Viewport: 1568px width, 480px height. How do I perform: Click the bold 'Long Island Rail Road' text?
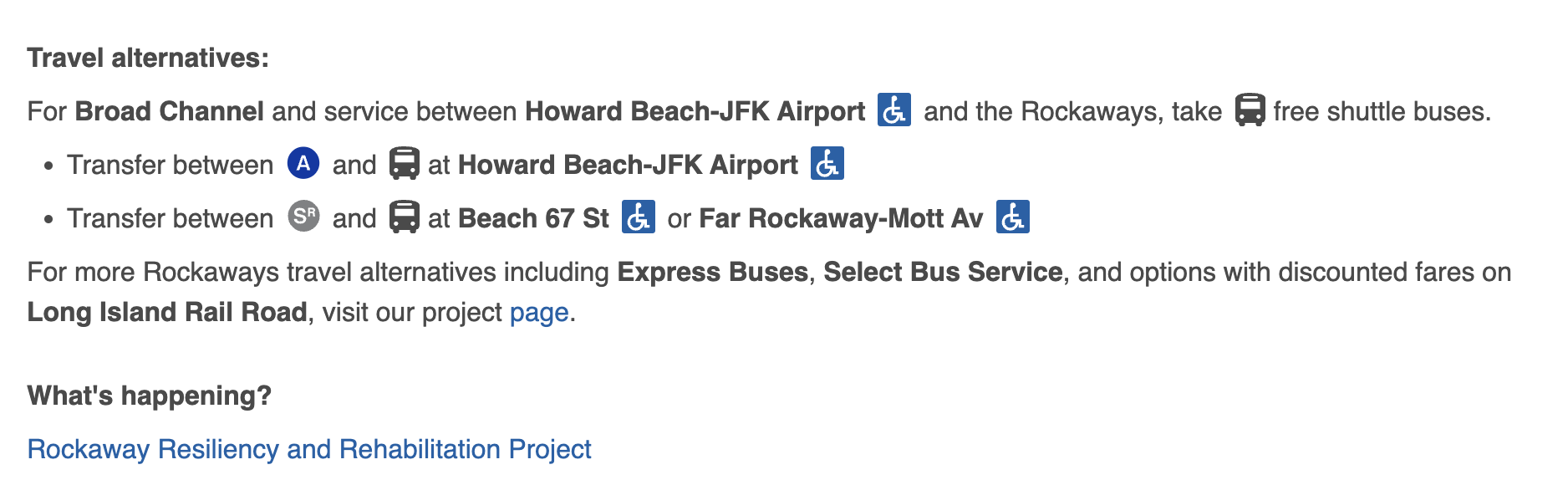(x=167, y=312)
